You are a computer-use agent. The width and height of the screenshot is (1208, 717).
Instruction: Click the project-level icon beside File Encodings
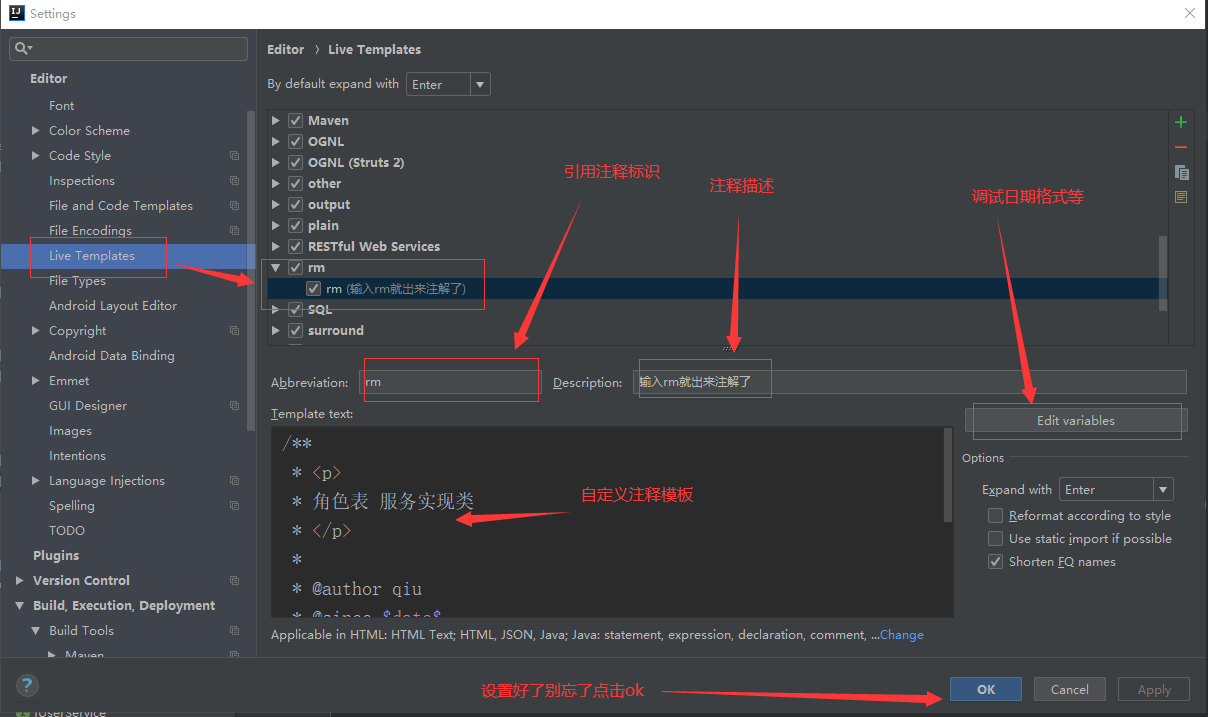(x=234, y=231)
